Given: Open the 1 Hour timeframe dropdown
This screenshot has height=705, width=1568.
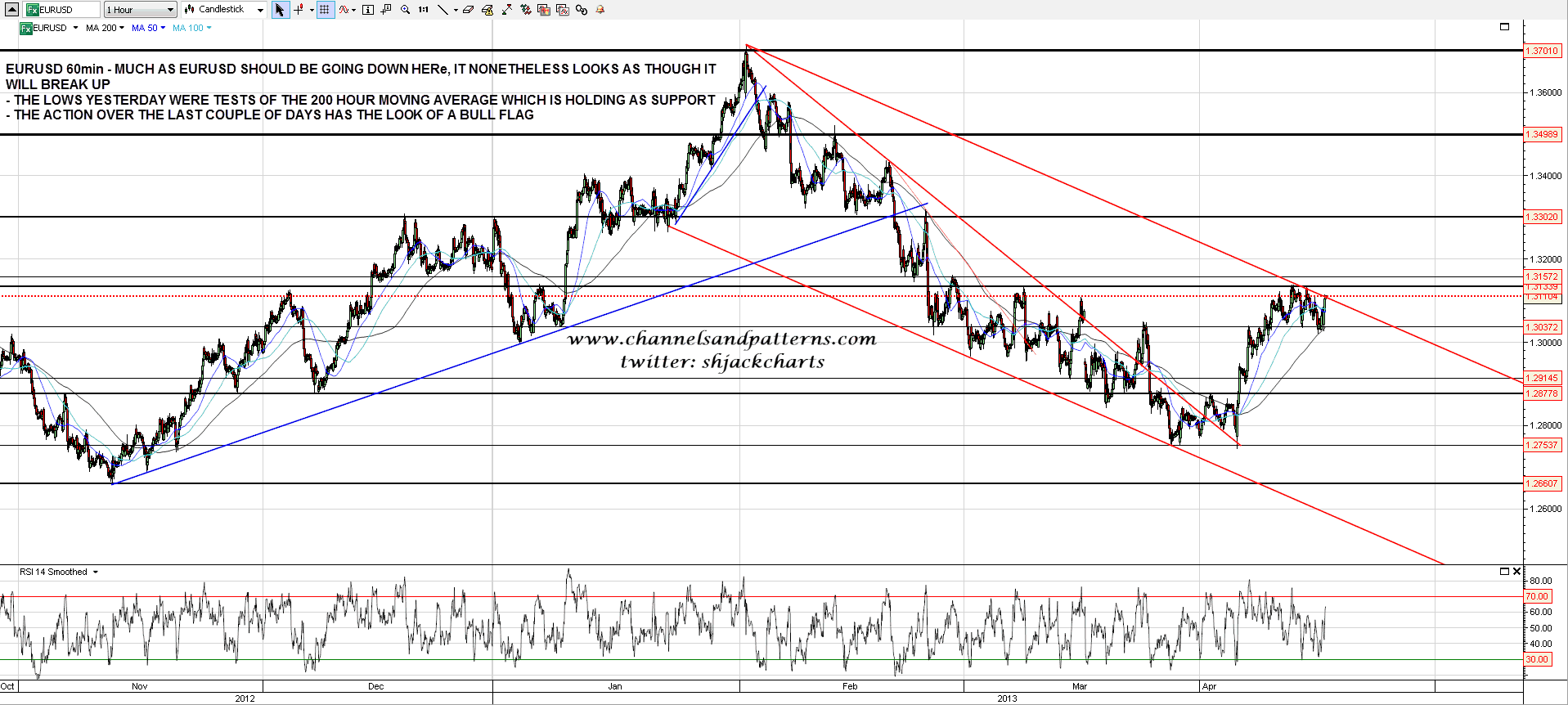Looking at the screenshot, I should [140, 10].
